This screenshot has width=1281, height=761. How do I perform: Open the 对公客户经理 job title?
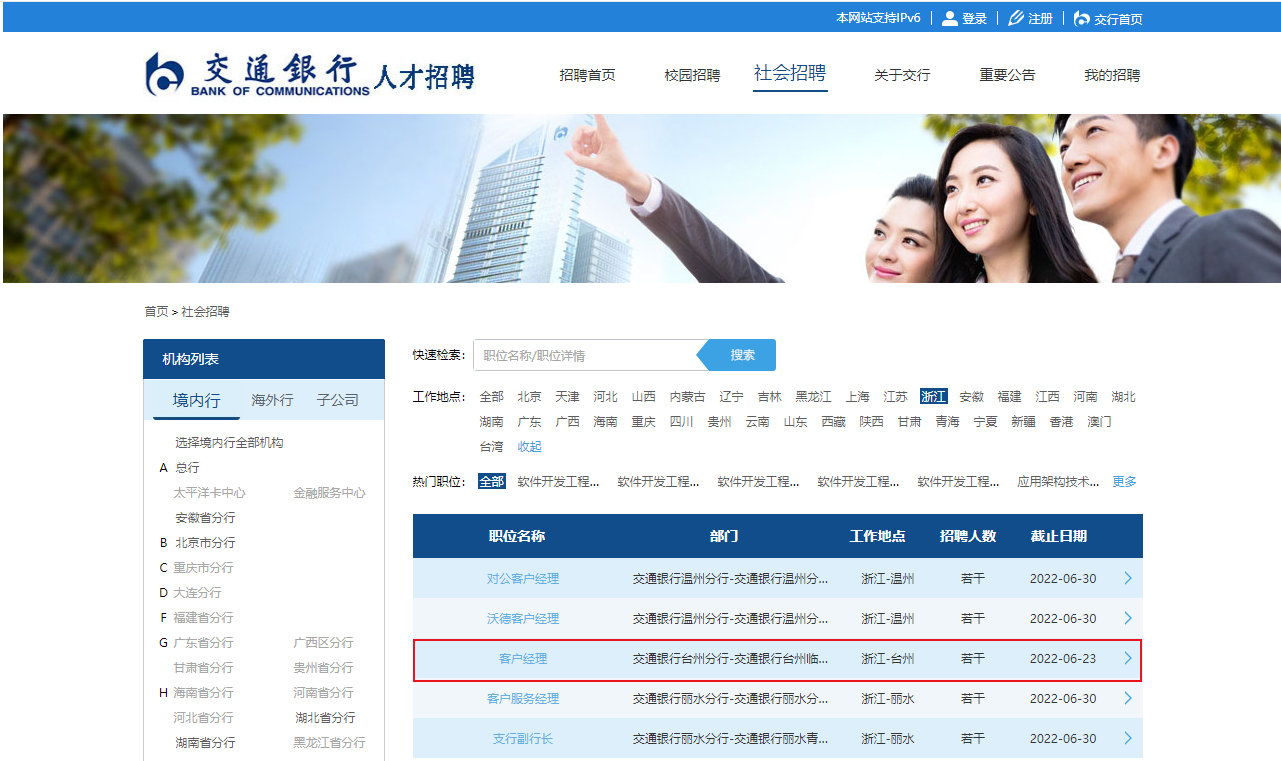point(522,578)
